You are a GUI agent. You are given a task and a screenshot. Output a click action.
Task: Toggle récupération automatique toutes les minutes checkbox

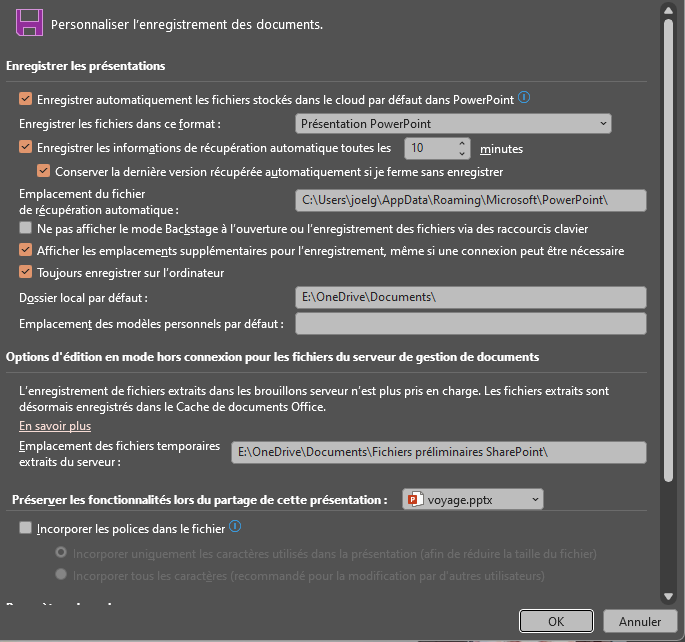[25, 147]
